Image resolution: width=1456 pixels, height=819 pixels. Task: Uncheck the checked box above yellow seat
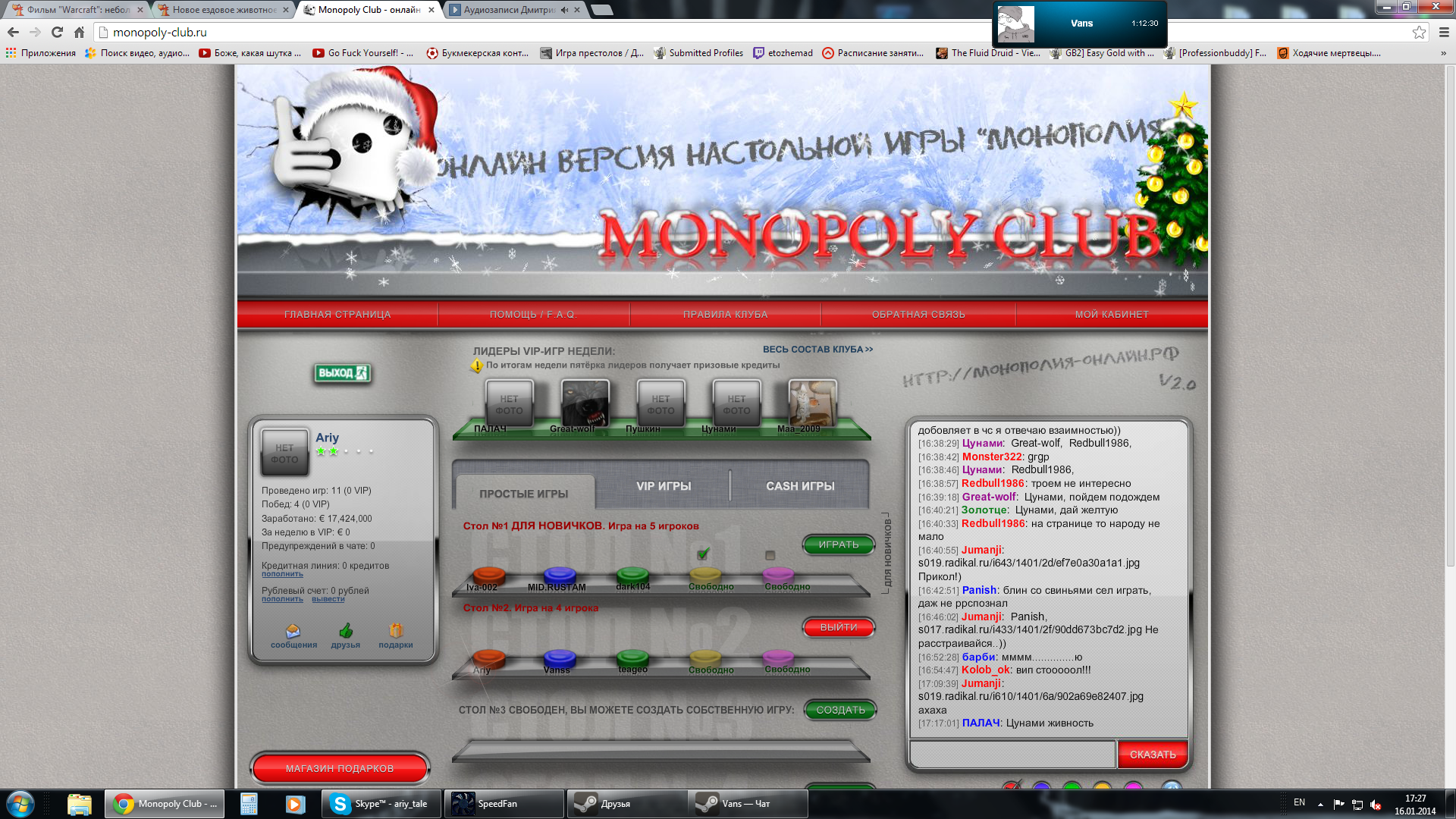point(703,554)
